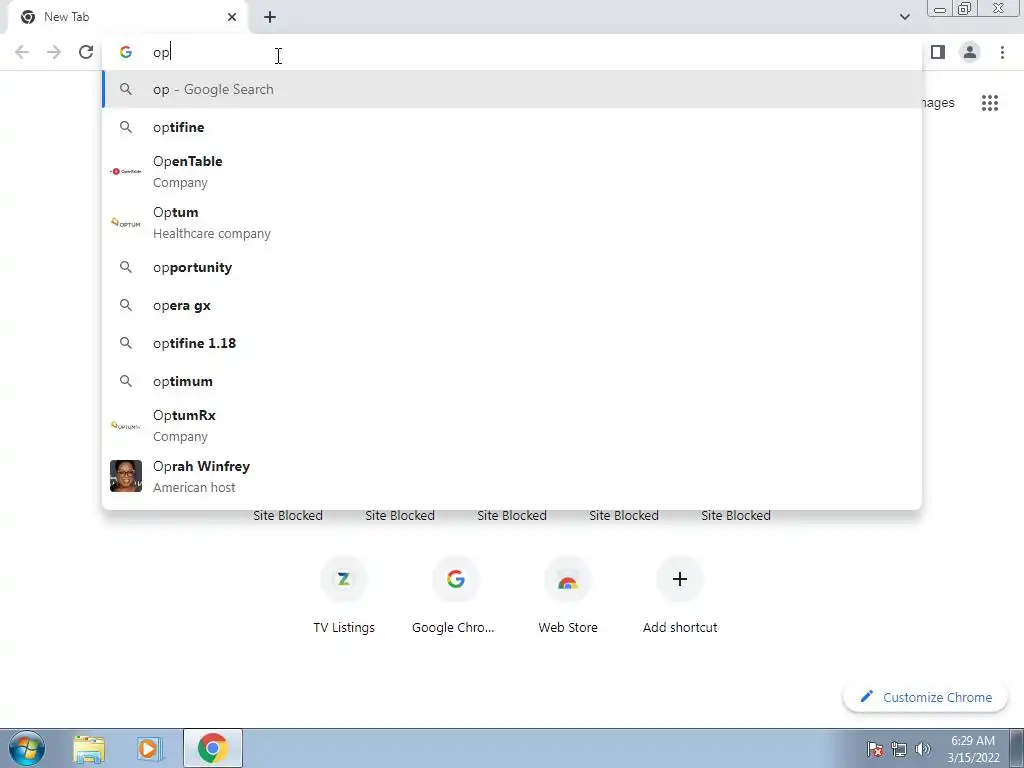Choose the opportunity suggestion
Screen dimensions: 1024x768
(512, 268)
